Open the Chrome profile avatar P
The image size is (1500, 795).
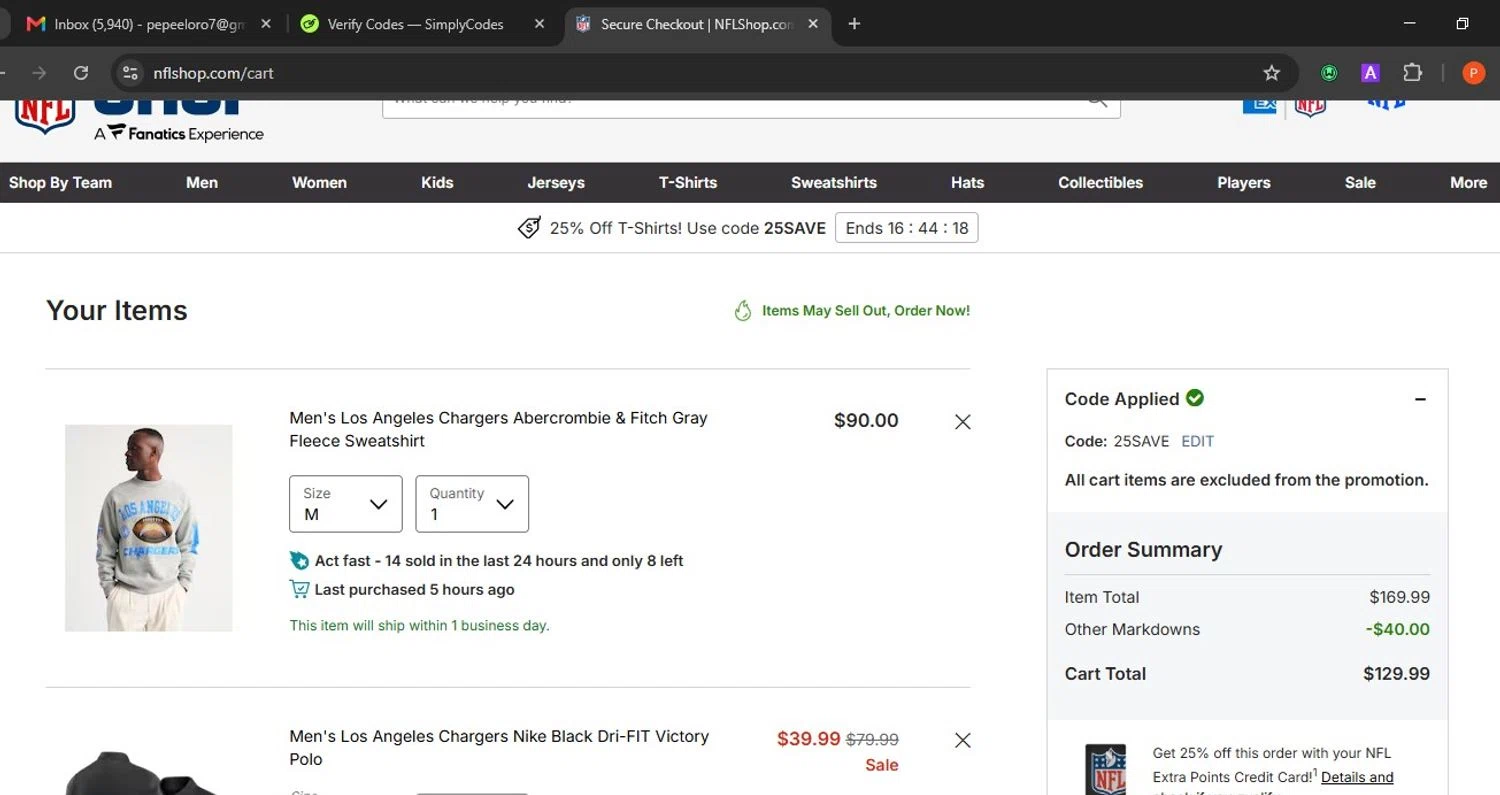1473,73
